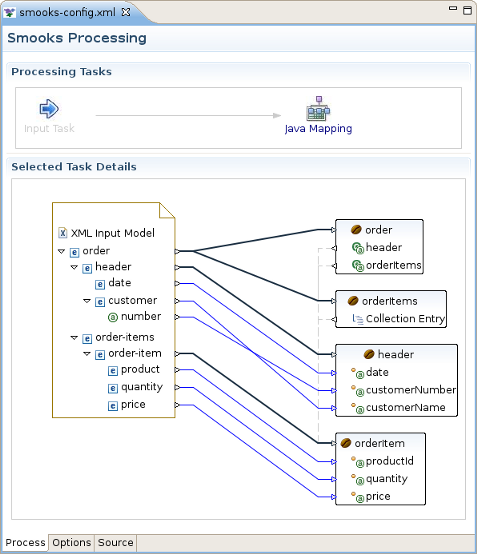
Task: Click the date property icon in header bean
Action: (358, 373)
